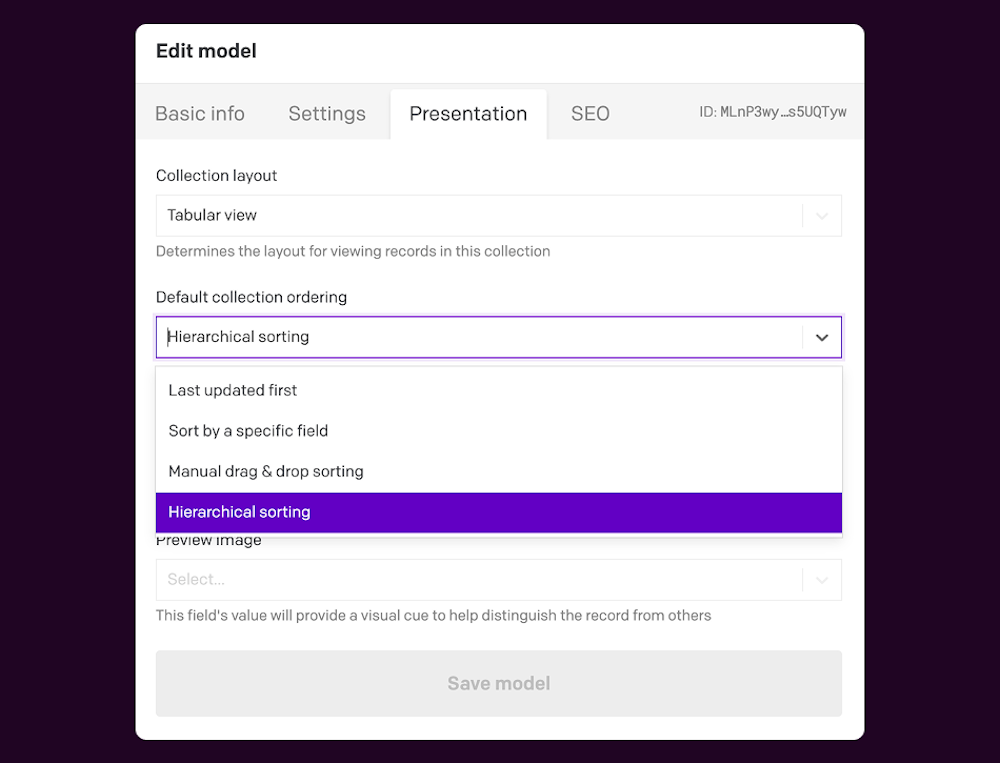The image size is (1000, 763).
Task: Pick Manual drag & drop sorting
Action: pos(499,471)
